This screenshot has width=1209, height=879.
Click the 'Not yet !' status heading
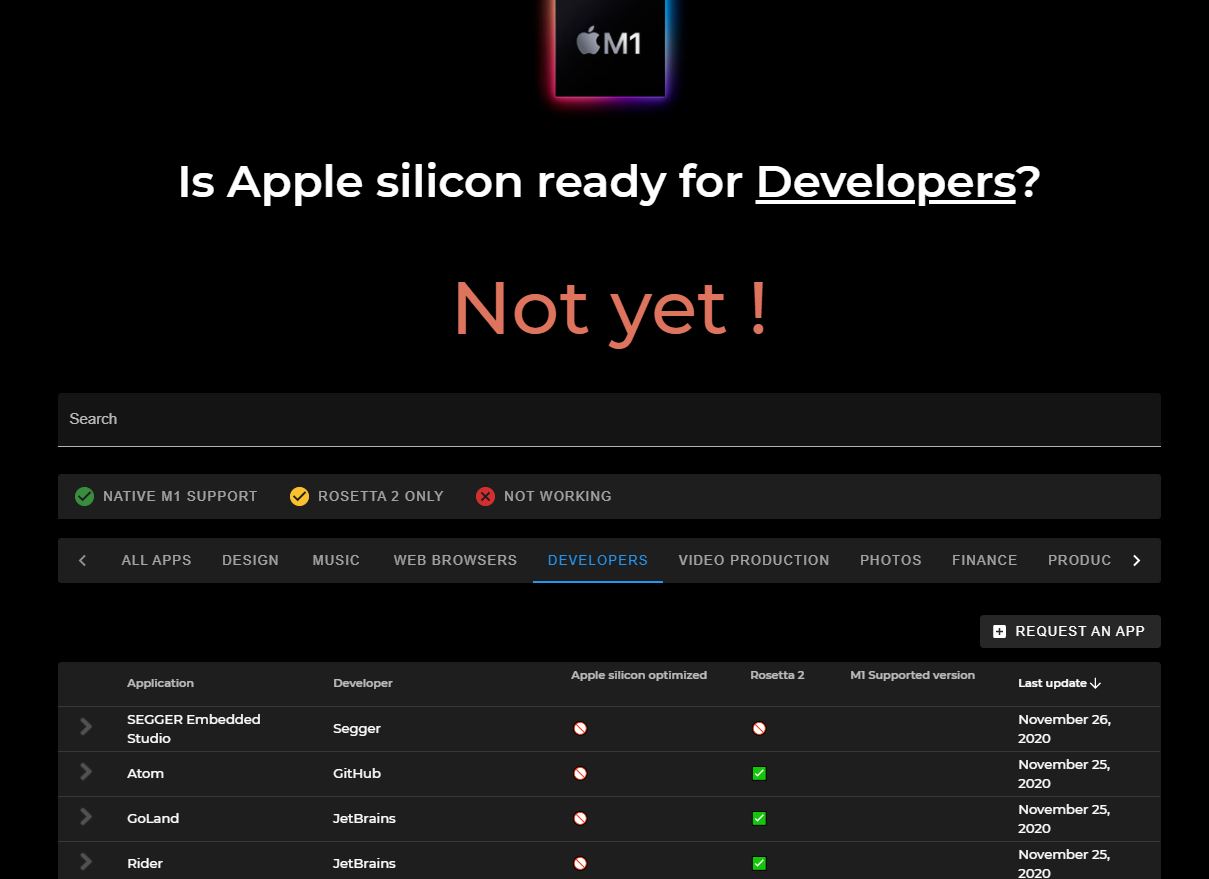click(x=610, y=308)
